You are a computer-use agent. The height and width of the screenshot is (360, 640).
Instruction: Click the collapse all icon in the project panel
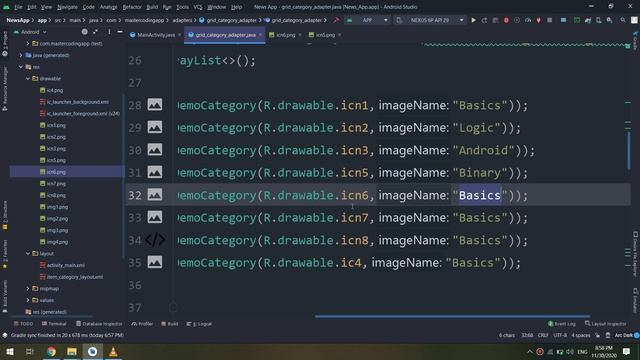[x=96, y=32]
